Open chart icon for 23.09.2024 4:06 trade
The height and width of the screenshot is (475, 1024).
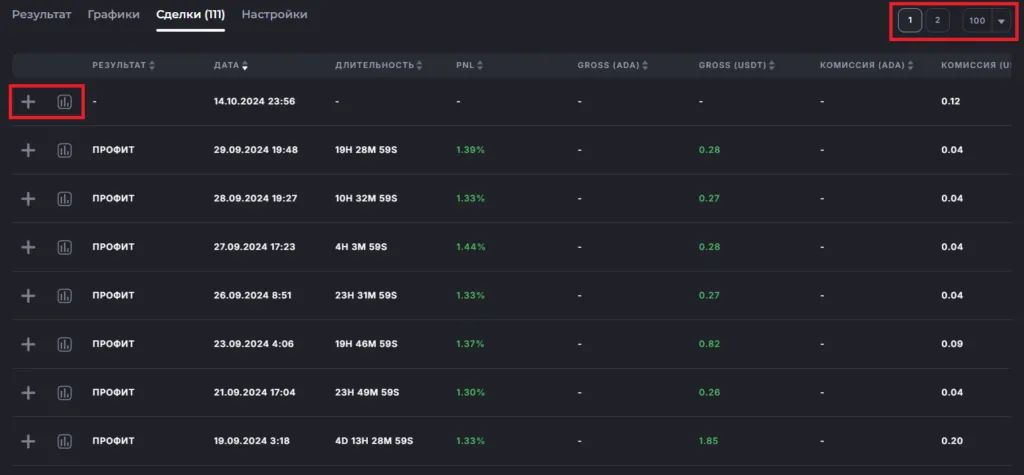pyautogui.click(x=65, y=344)
